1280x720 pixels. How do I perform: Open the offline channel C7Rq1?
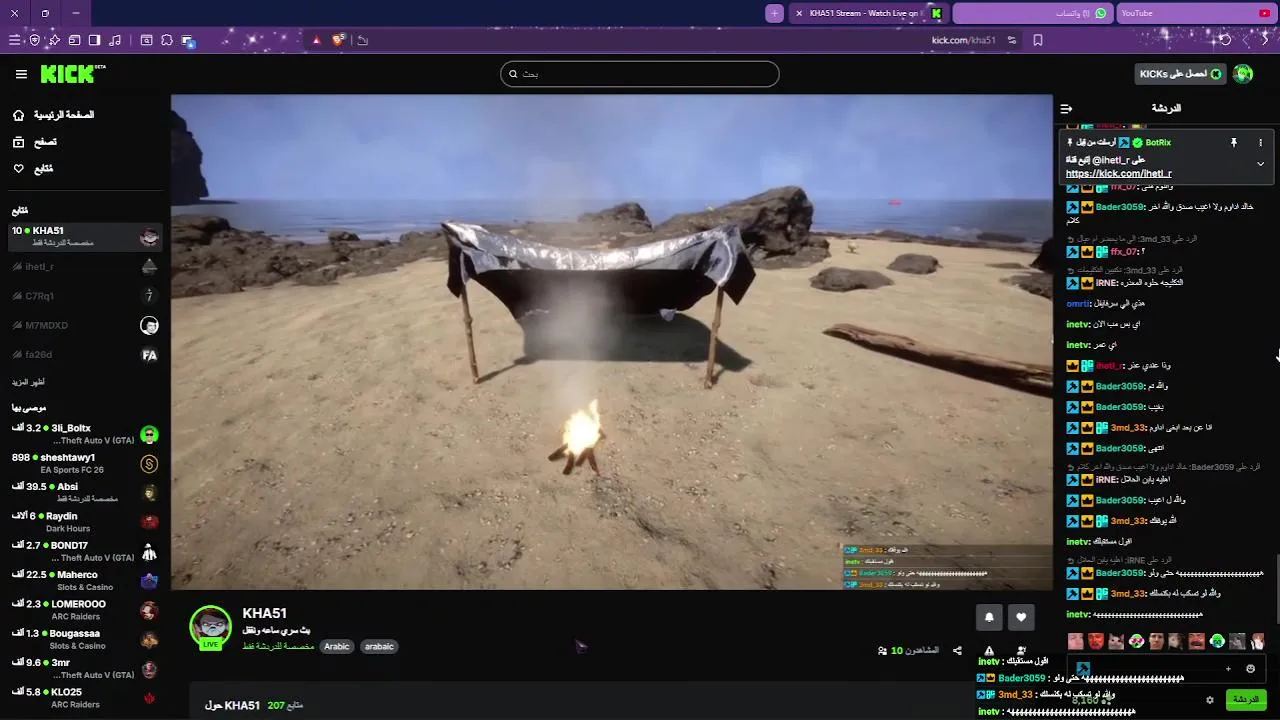[84, 296]
